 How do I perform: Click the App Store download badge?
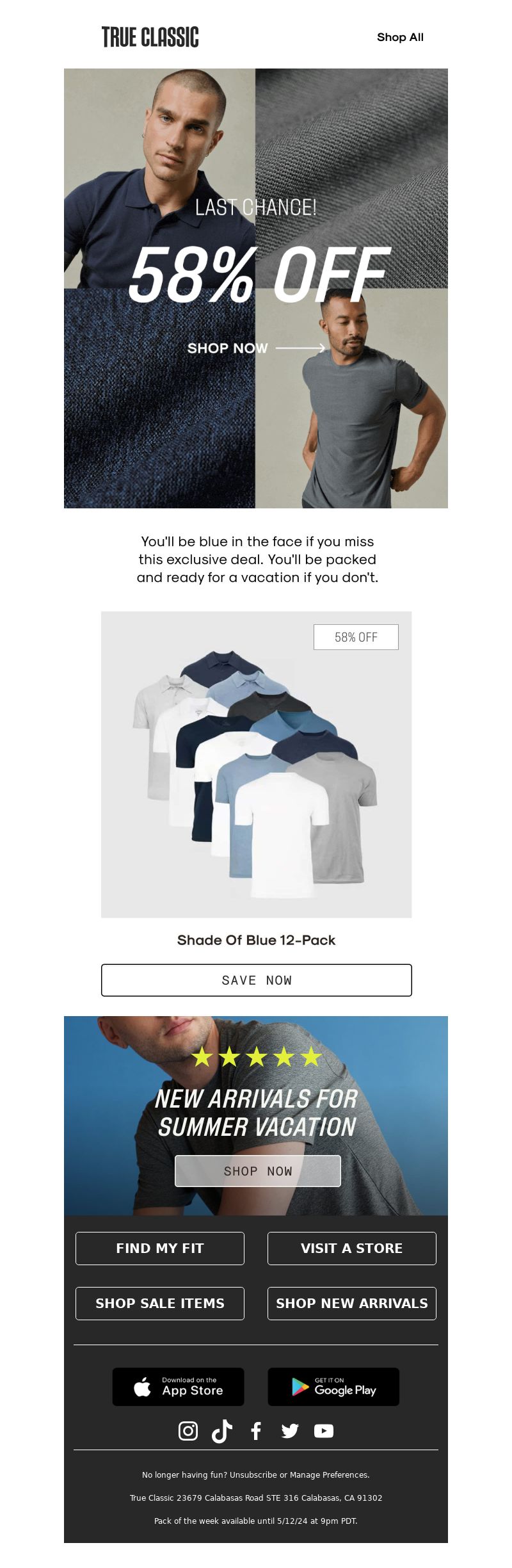[x=178, y=1387]
